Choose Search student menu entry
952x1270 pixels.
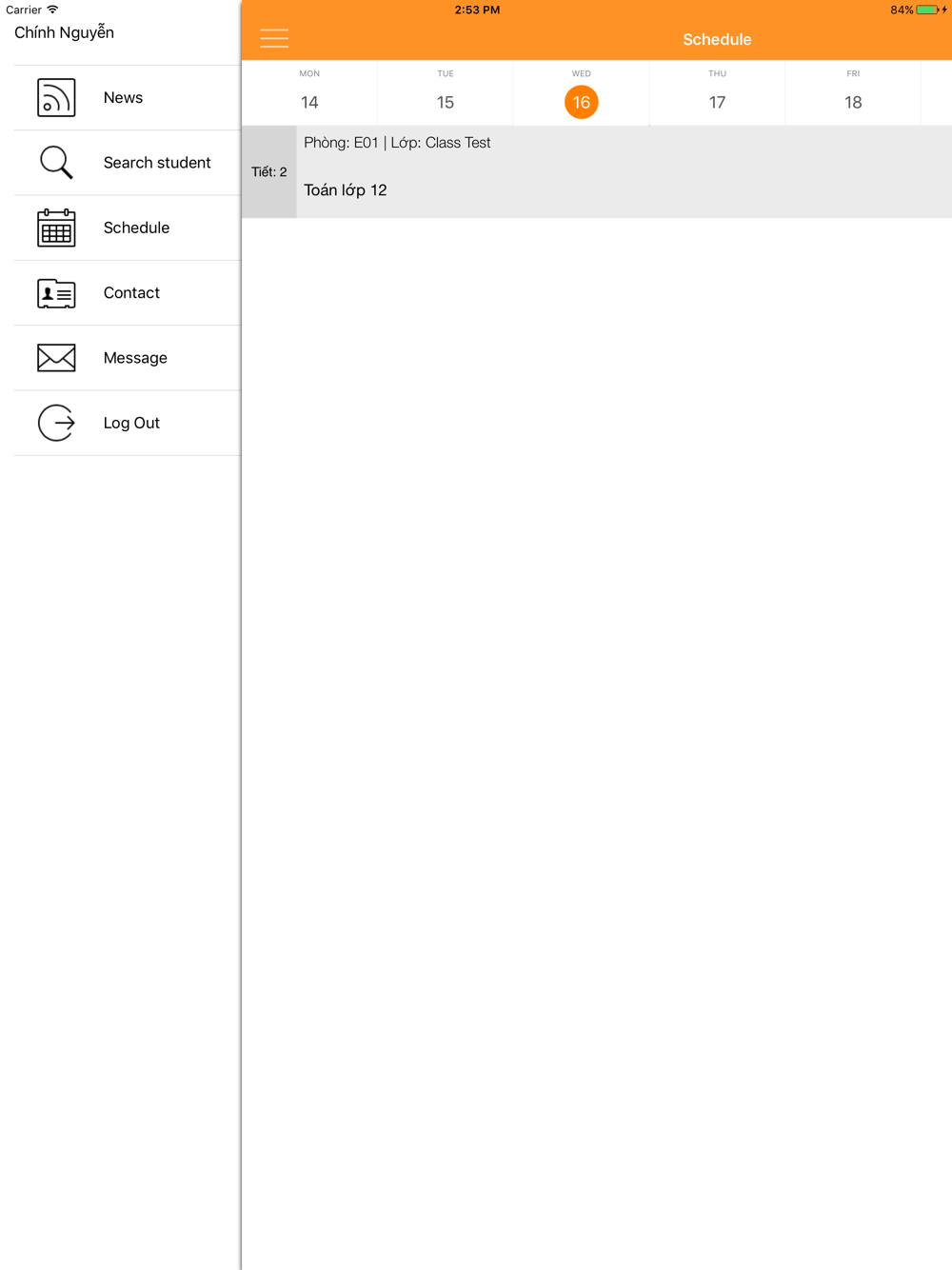(157, 163)
